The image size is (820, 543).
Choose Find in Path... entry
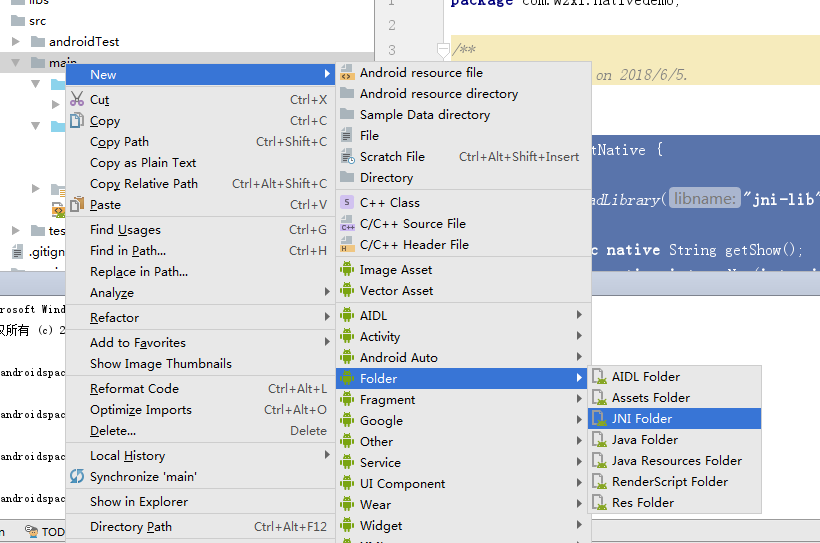tap(200, 251)
